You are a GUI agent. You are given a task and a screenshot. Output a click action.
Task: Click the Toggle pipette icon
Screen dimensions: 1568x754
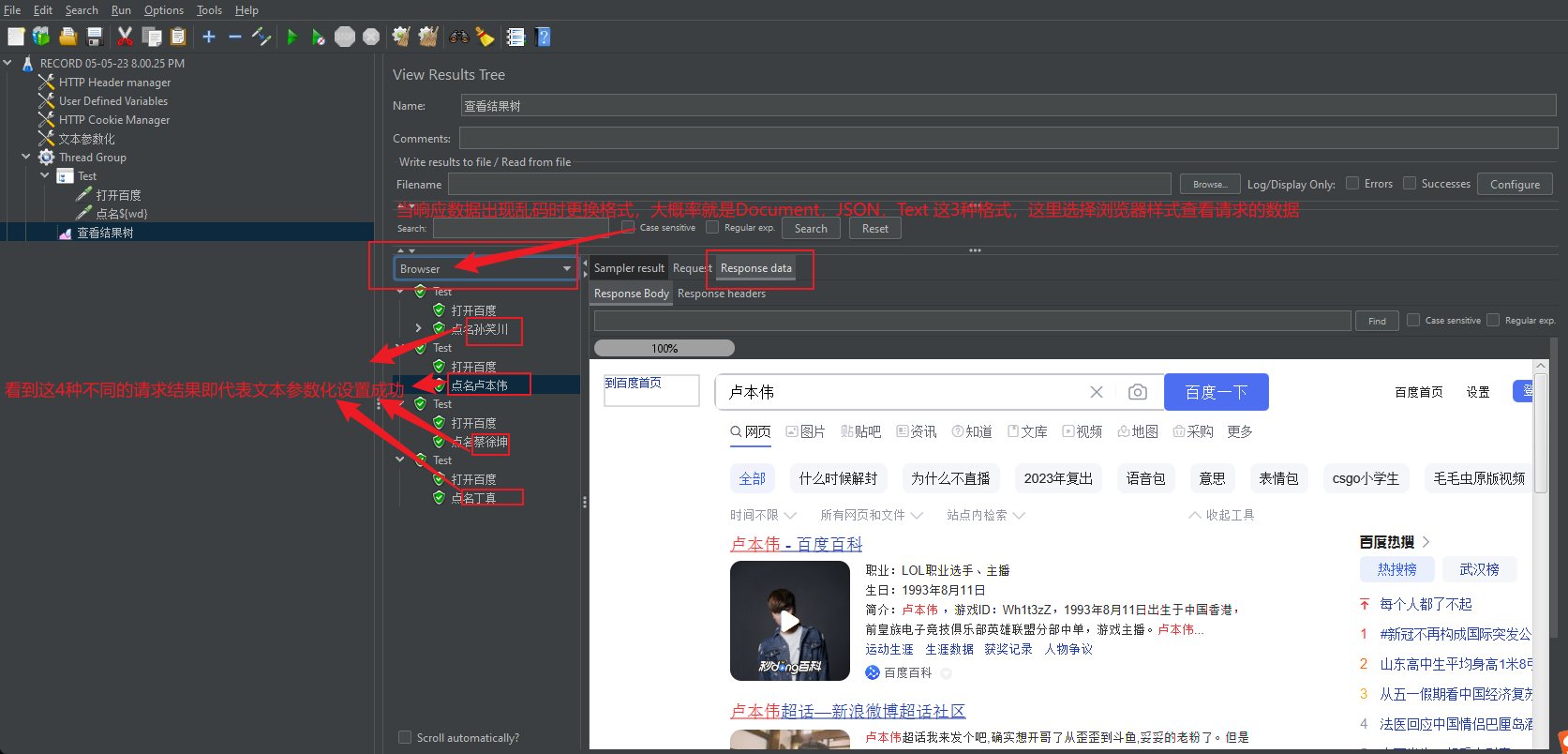(261, 37)
